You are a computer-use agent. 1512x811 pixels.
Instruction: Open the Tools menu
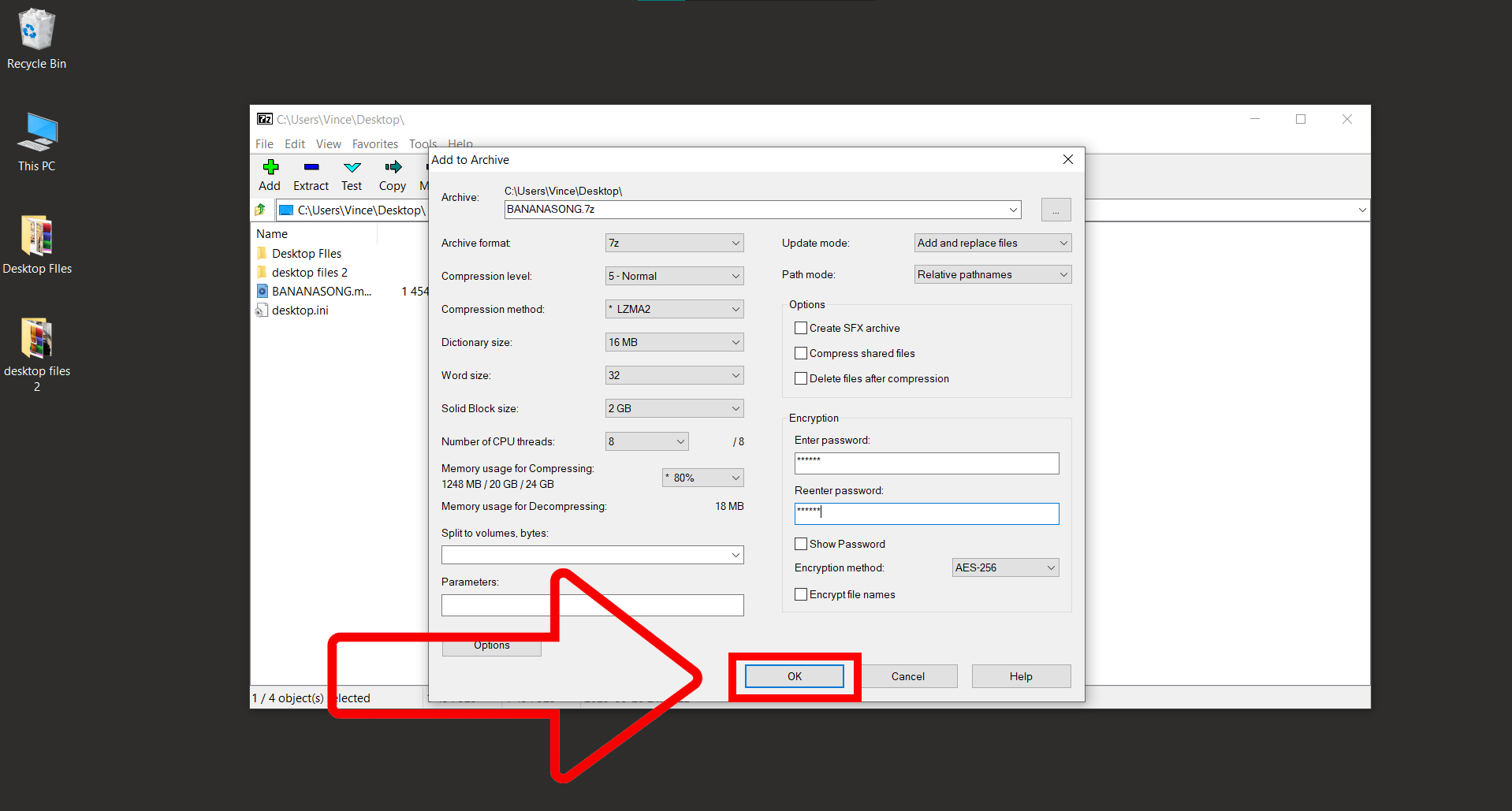(x=423, y=143)
